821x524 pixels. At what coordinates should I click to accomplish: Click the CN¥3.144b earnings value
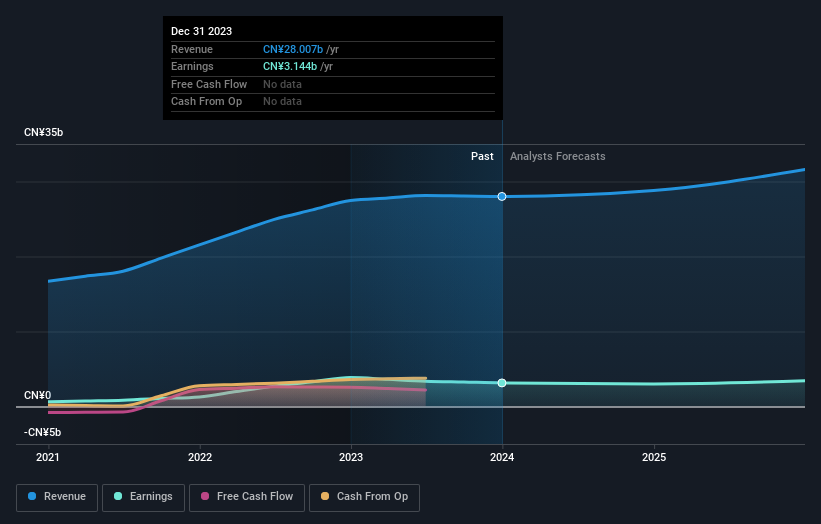(x=290, y=66)
